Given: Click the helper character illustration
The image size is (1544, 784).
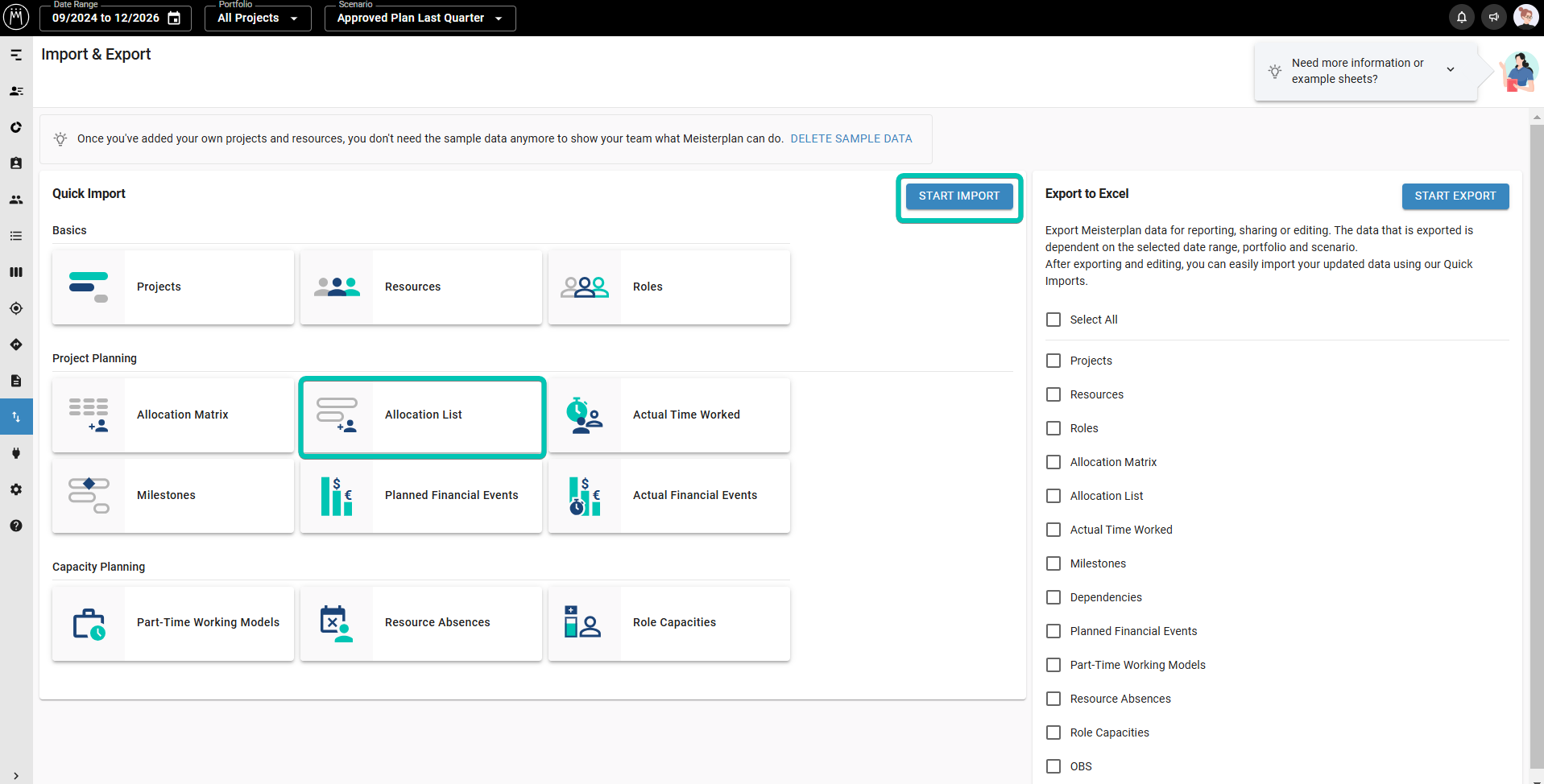Looking at the screenshot, I should coord(1519,72).
